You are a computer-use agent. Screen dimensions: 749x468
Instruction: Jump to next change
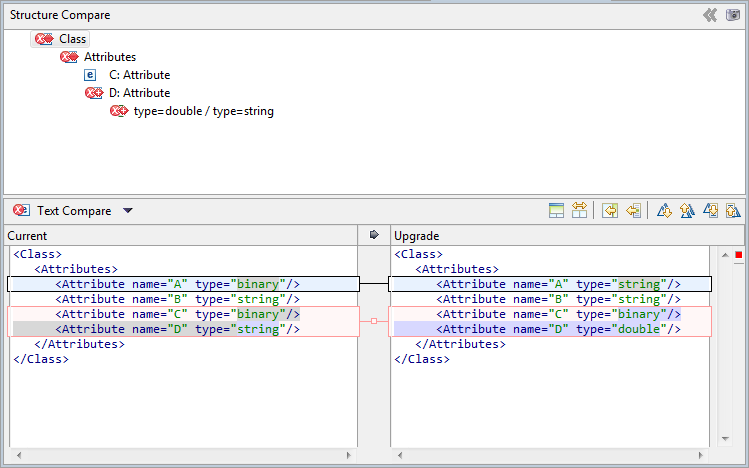710,210
